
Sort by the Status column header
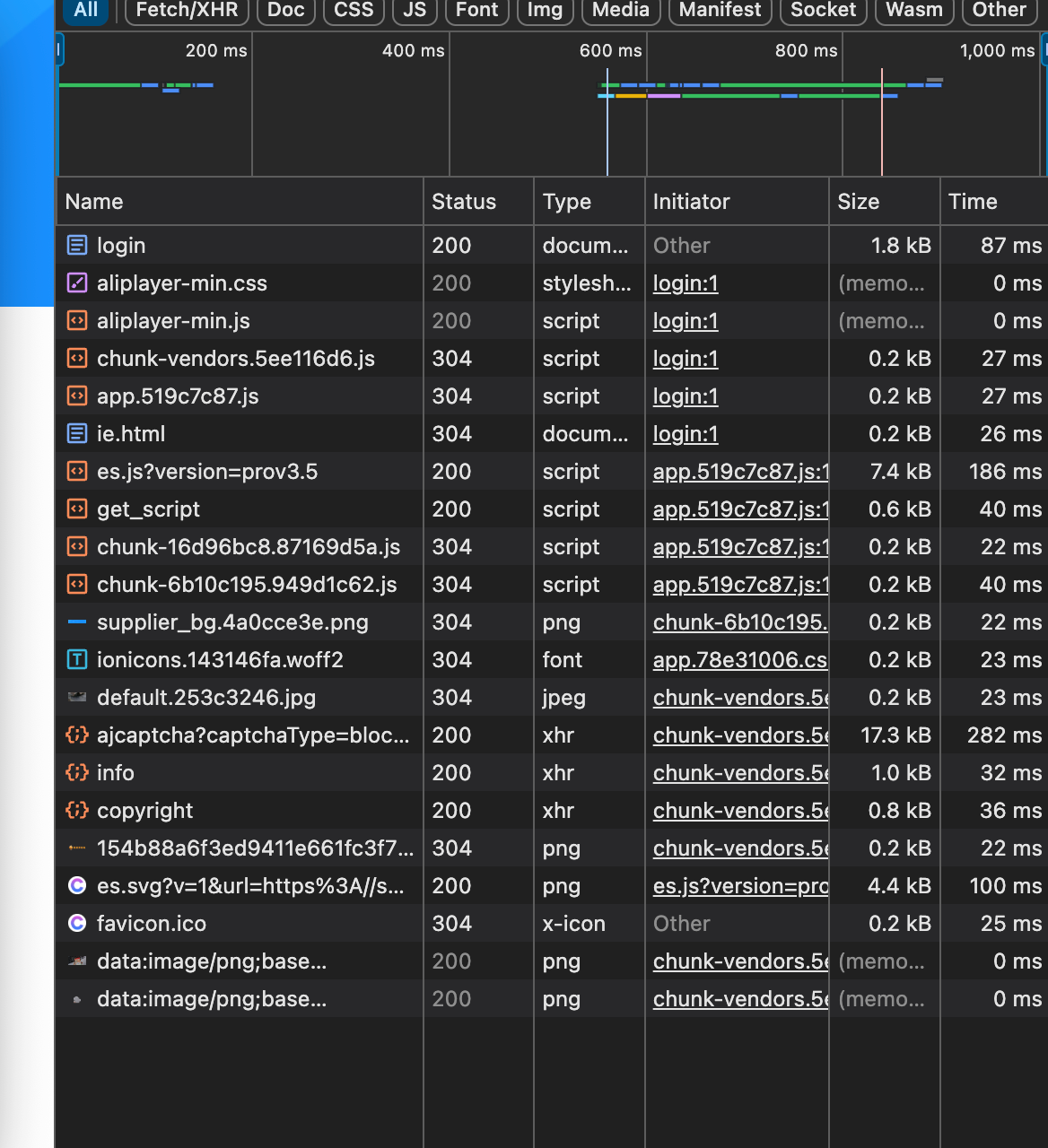[x=464, y=202]
